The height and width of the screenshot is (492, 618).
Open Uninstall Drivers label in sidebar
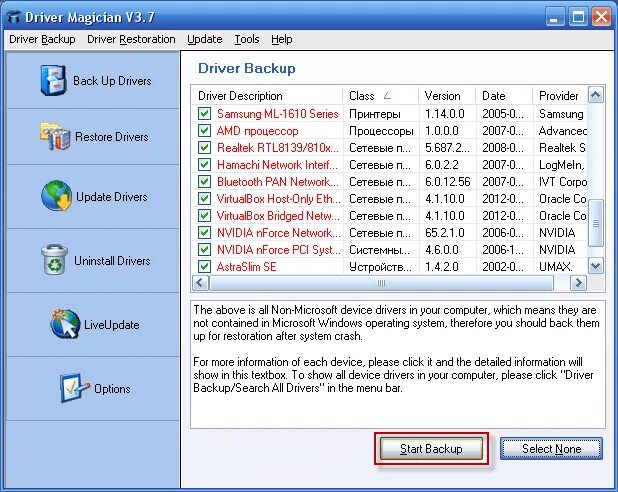click(x=112, y=261)
